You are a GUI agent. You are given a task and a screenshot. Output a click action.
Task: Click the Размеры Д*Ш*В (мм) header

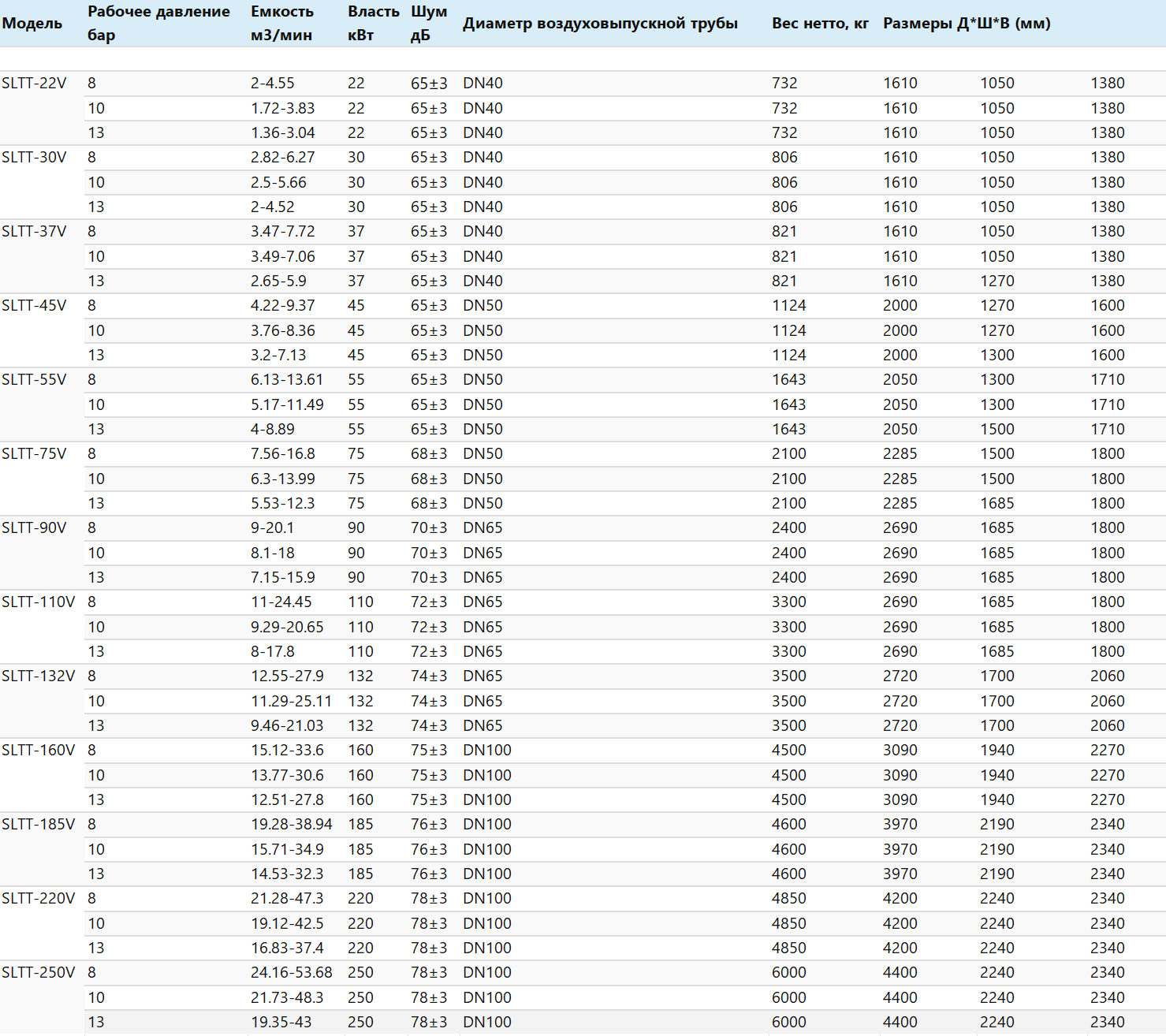point(967,24)
